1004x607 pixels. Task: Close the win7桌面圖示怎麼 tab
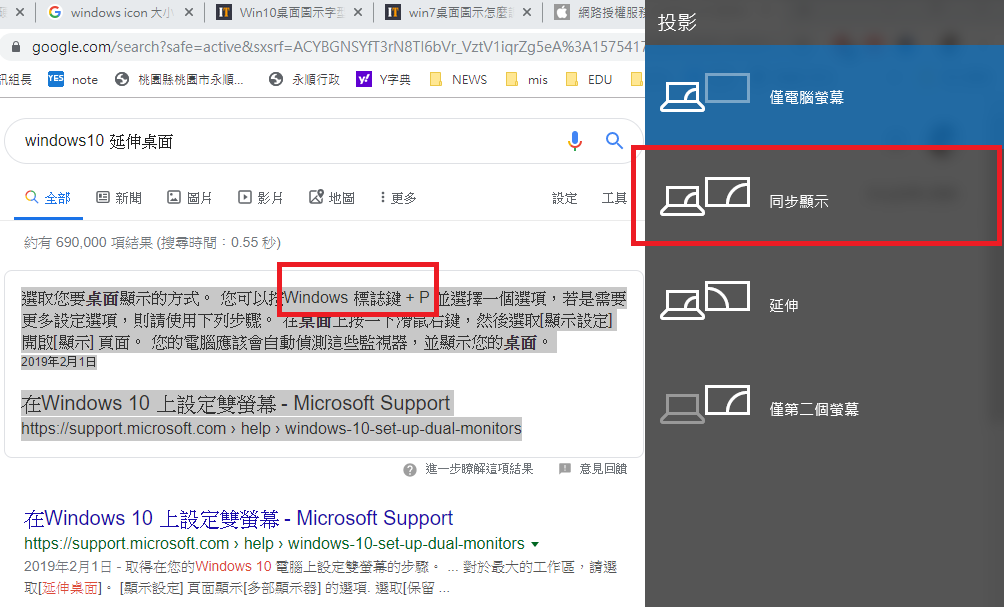pyautogui.click(x=526, y=12)
